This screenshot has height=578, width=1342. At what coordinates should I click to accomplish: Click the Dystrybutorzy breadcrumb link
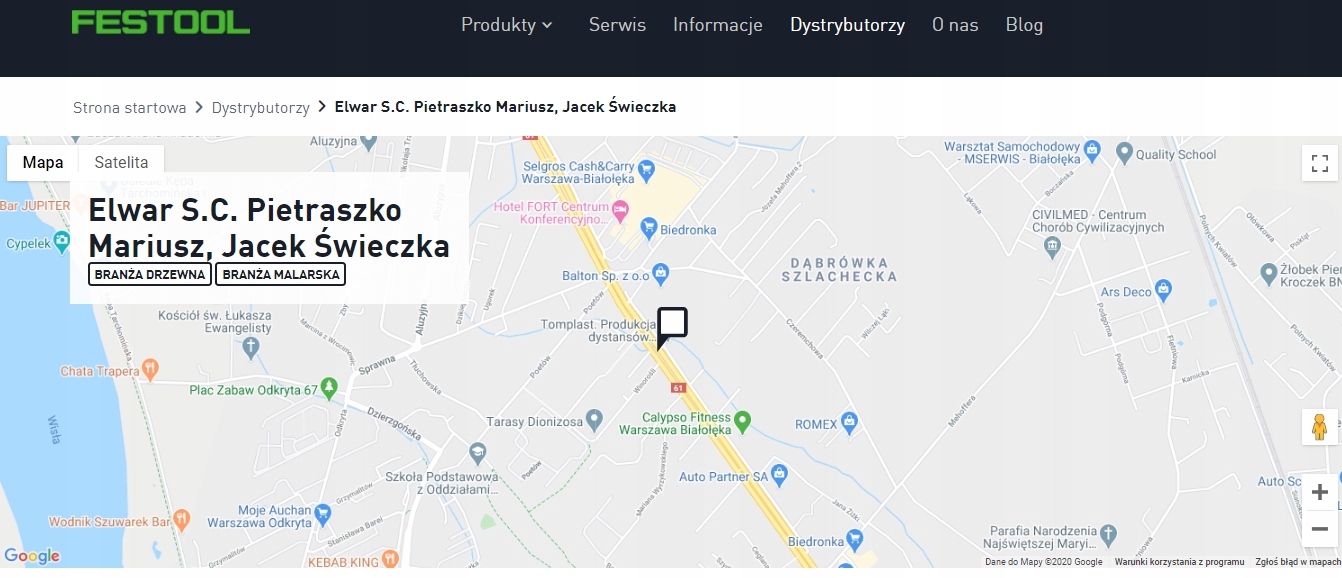click(x=260, y=107)
